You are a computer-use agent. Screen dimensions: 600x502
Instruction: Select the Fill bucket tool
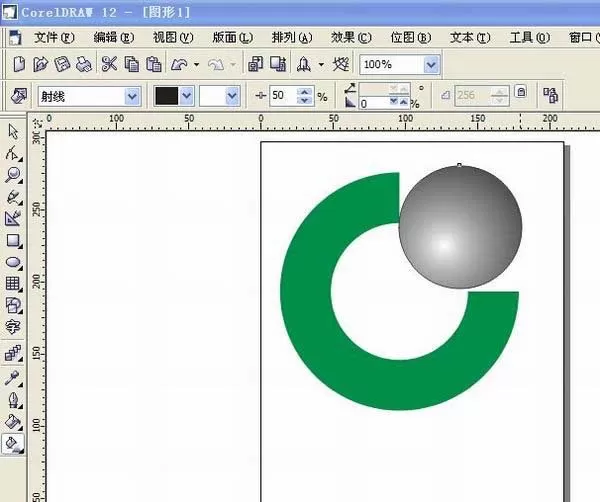[13, 422]
